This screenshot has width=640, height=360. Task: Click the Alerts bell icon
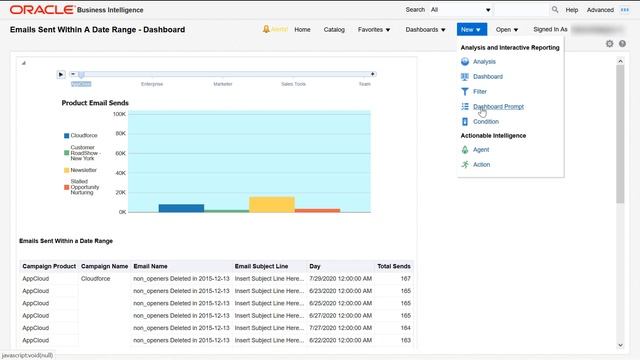[266, 29]
